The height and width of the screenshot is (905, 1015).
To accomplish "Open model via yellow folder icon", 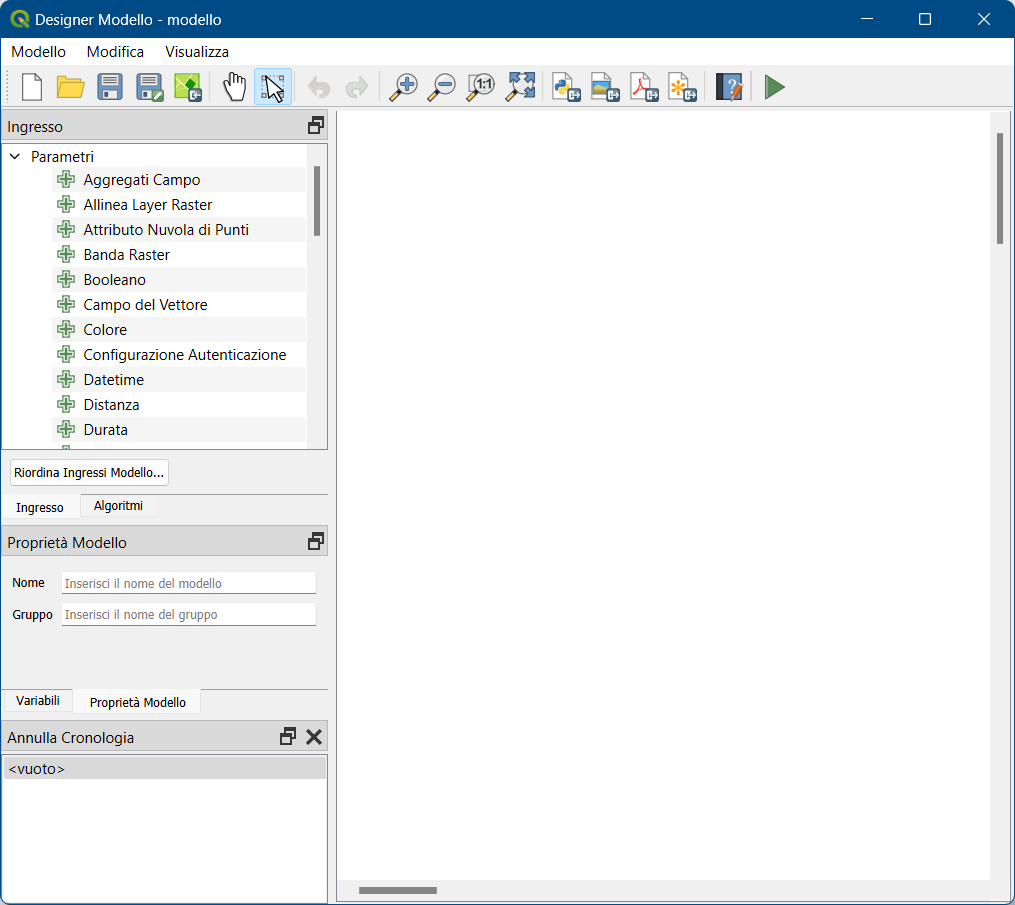I will 71,87.
